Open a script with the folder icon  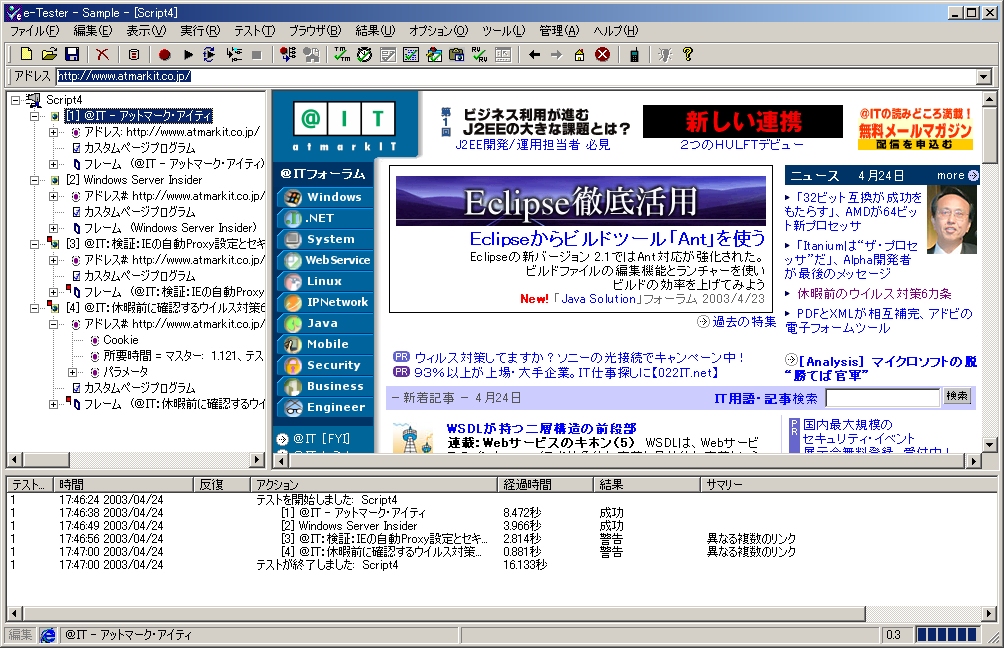tap(49, 54)
